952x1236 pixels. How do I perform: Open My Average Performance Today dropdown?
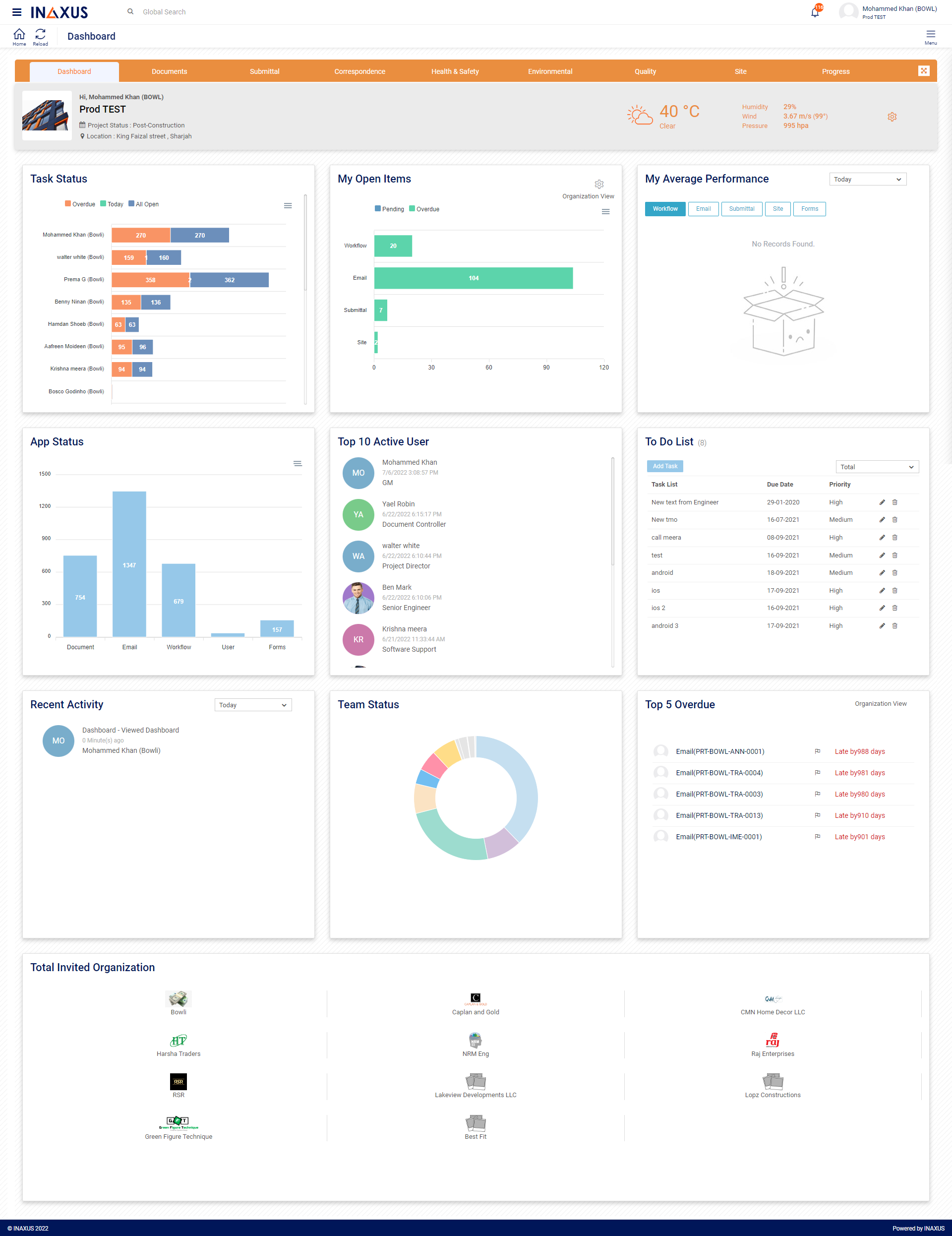coord(868,180)
